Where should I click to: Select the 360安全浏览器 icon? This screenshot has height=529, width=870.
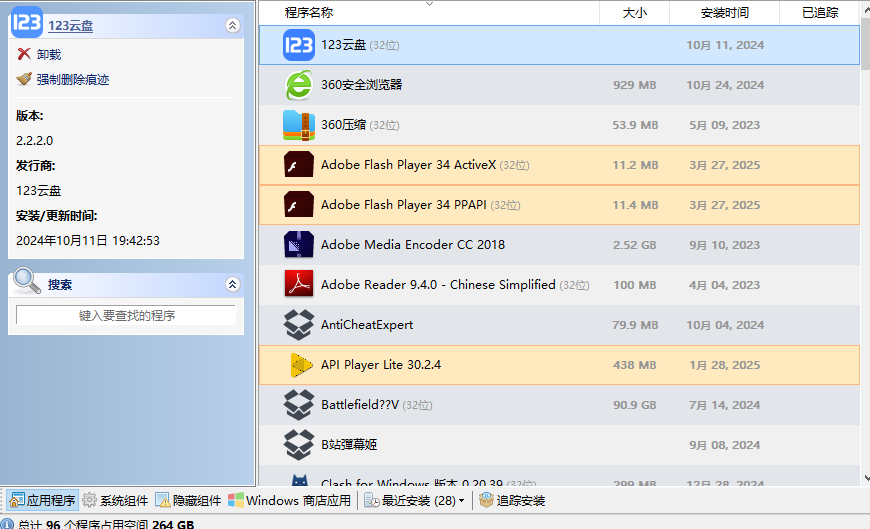pyautogui.click(x=299, y=85)
